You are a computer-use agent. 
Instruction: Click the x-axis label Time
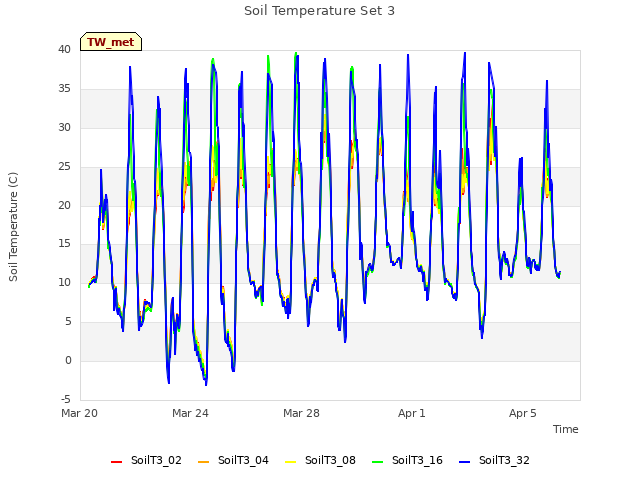pyautogui.click(x=566, y=429)
